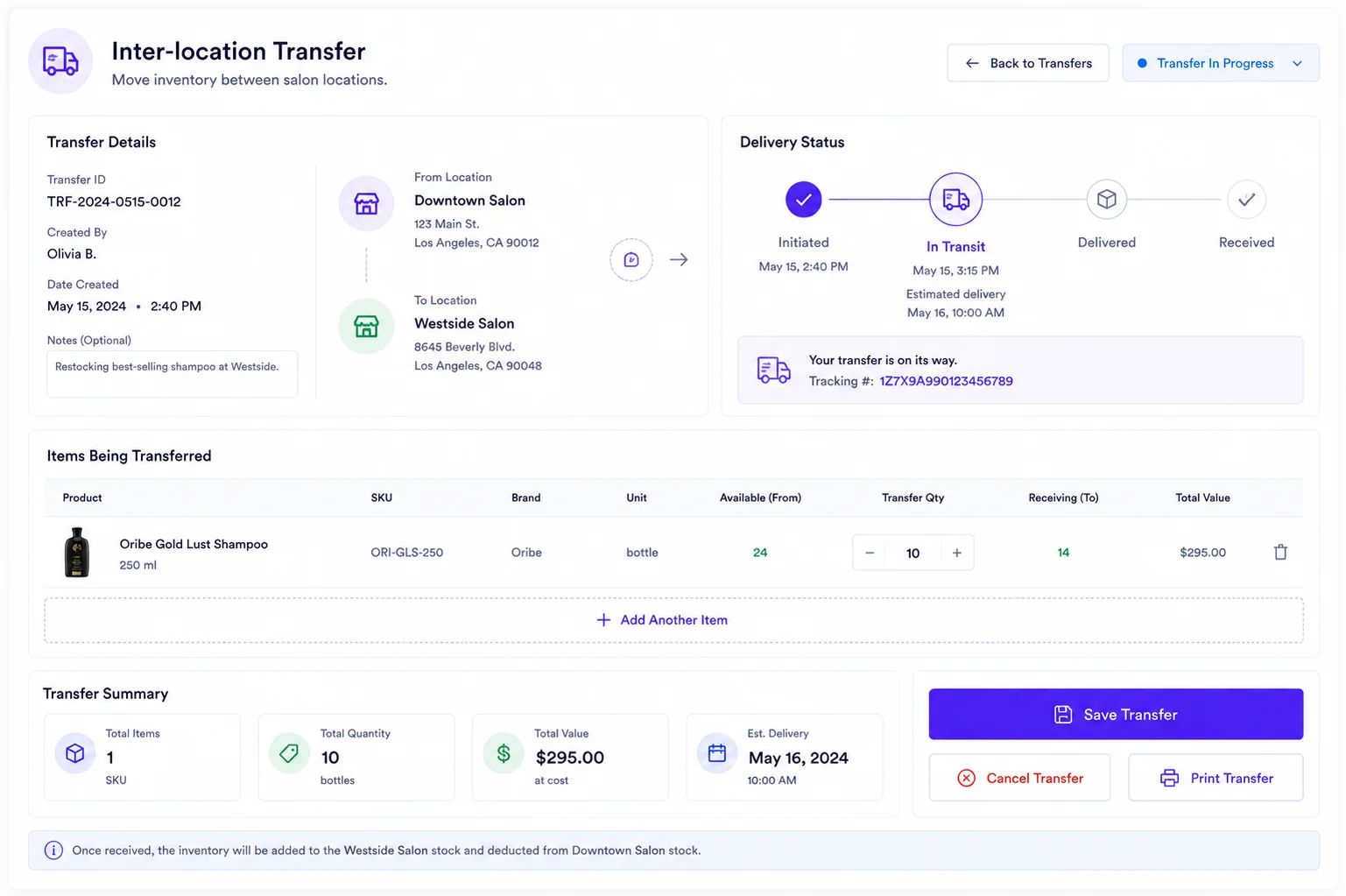Screen dimensions: 1346x896
Task: Click Estimated delivery May 16, 10:00 AM text
Action: point(955,303)
